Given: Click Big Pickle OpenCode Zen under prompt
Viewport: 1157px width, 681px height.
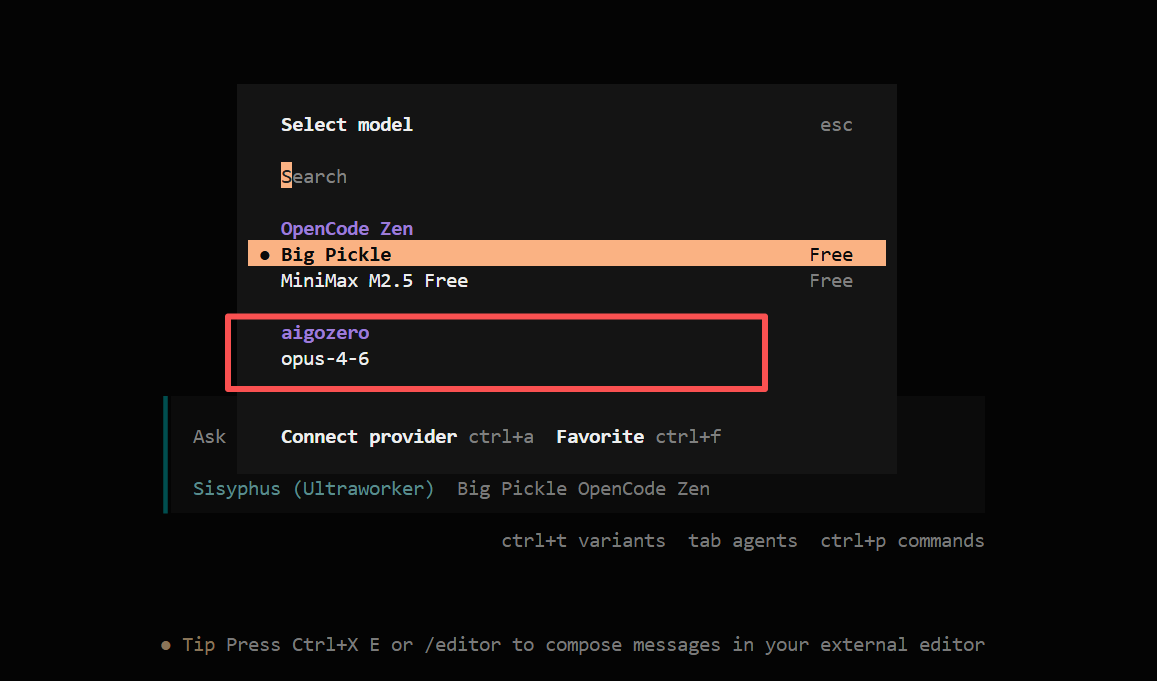Looking at the screenshot, I should 583,489.
